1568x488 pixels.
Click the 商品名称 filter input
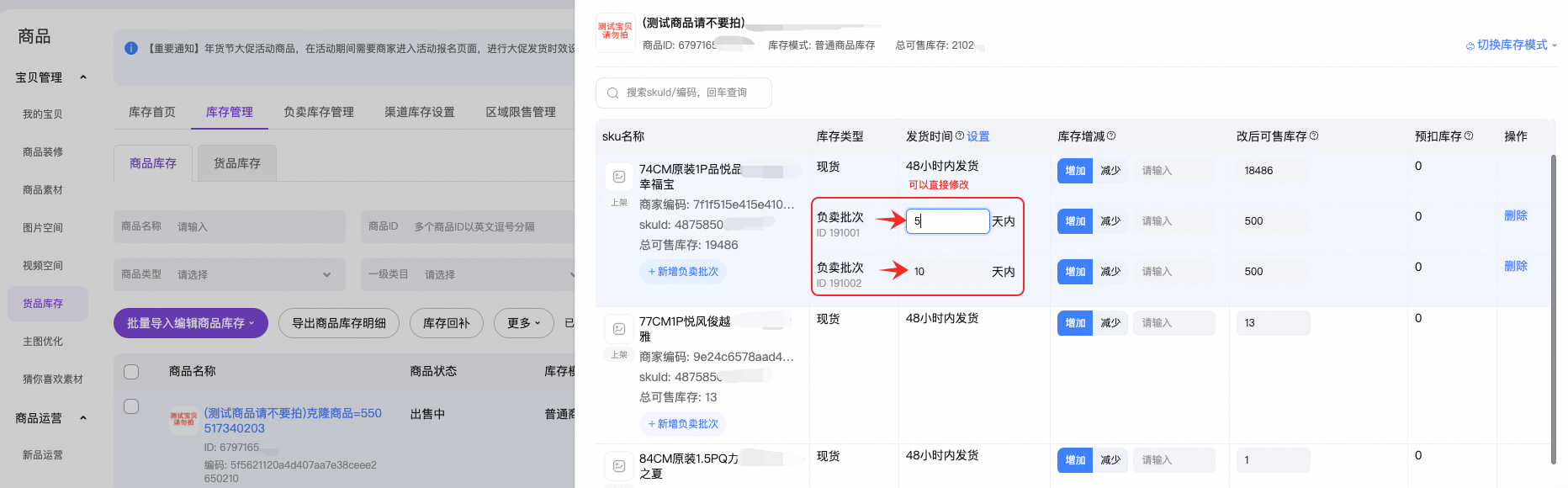click(x=230, y=226)
